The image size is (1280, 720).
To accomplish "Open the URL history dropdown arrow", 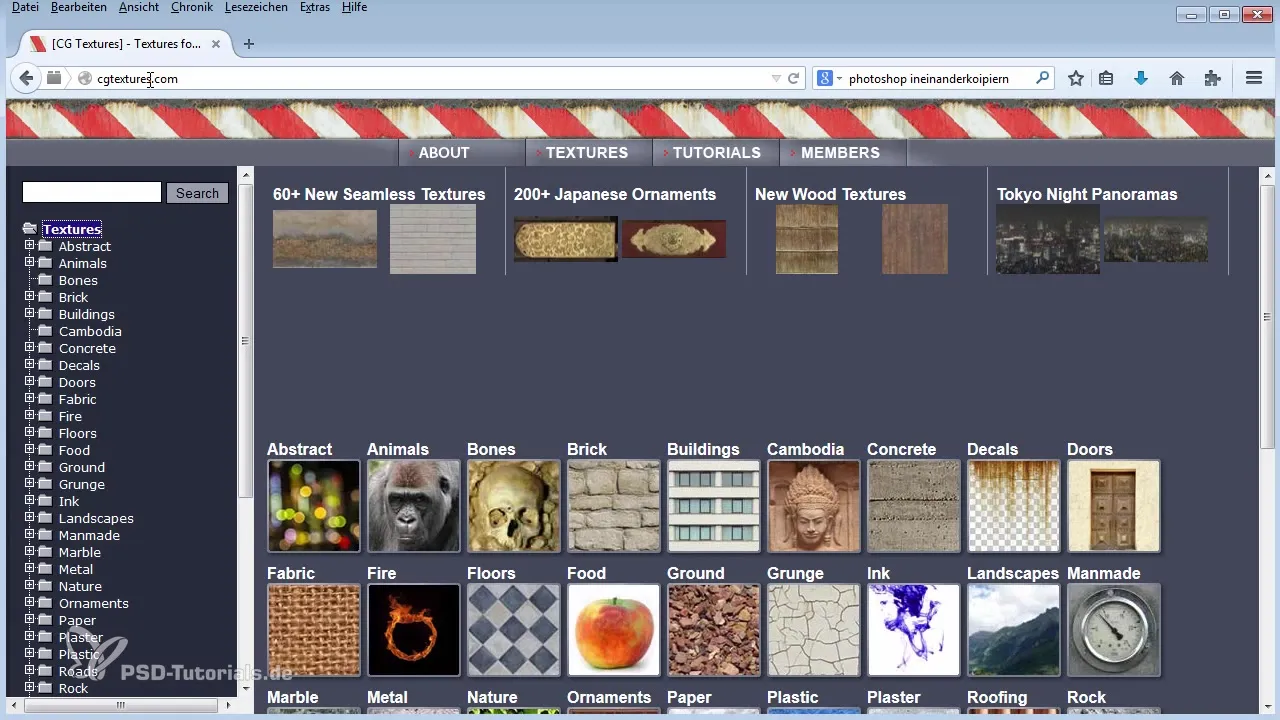I will coord(776,78).
